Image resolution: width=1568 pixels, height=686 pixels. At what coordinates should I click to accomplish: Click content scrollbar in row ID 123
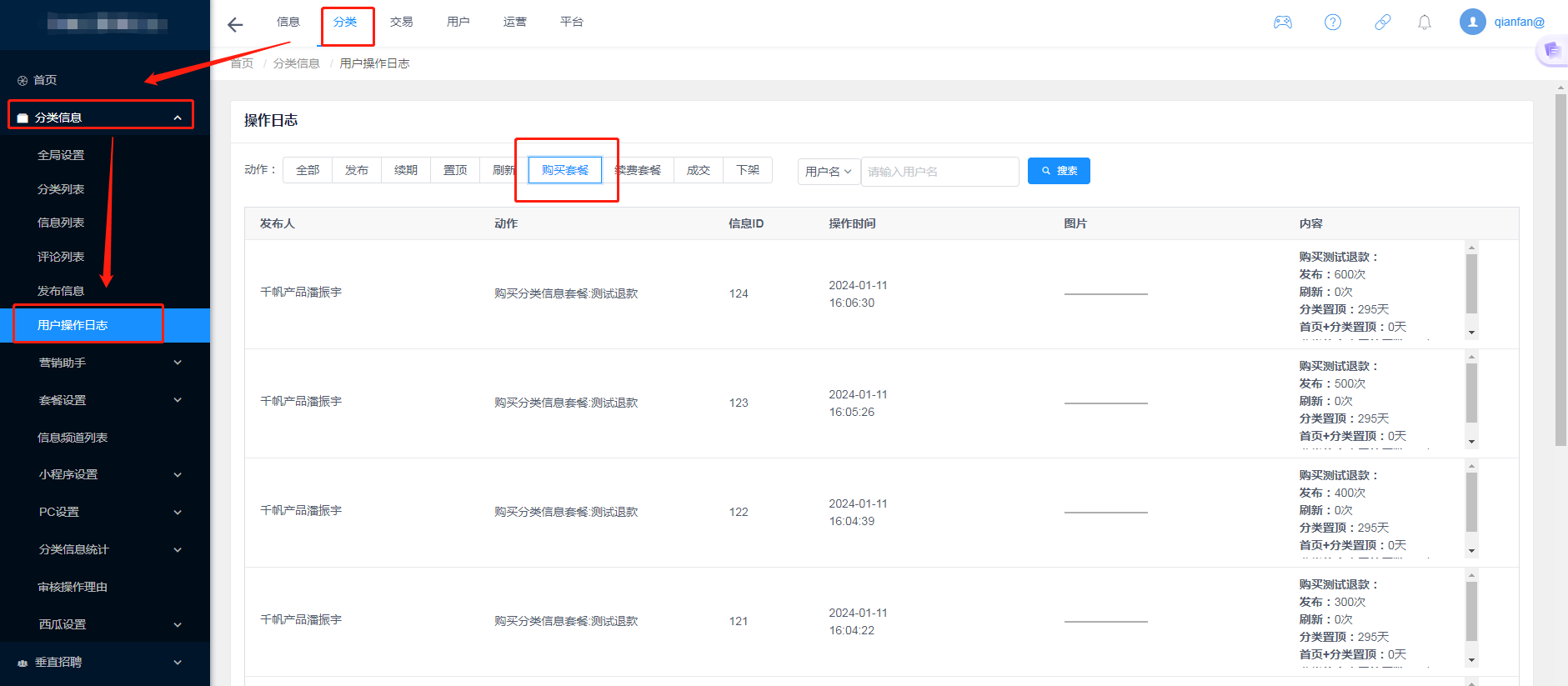pyautogui.click(x=1471, y=393)
